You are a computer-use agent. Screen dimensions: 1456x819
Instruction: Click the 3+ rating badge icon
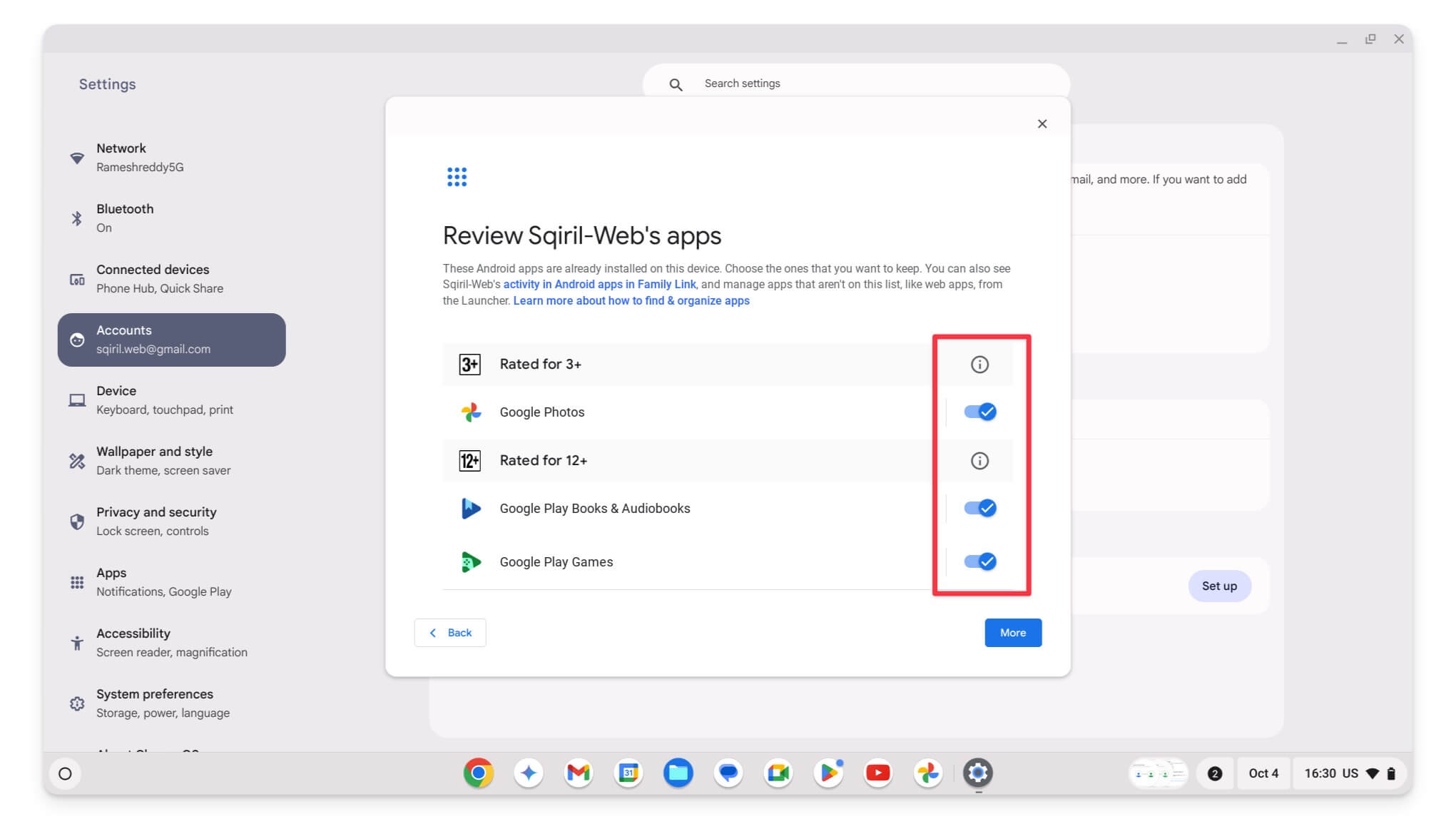tap(469, 365)
